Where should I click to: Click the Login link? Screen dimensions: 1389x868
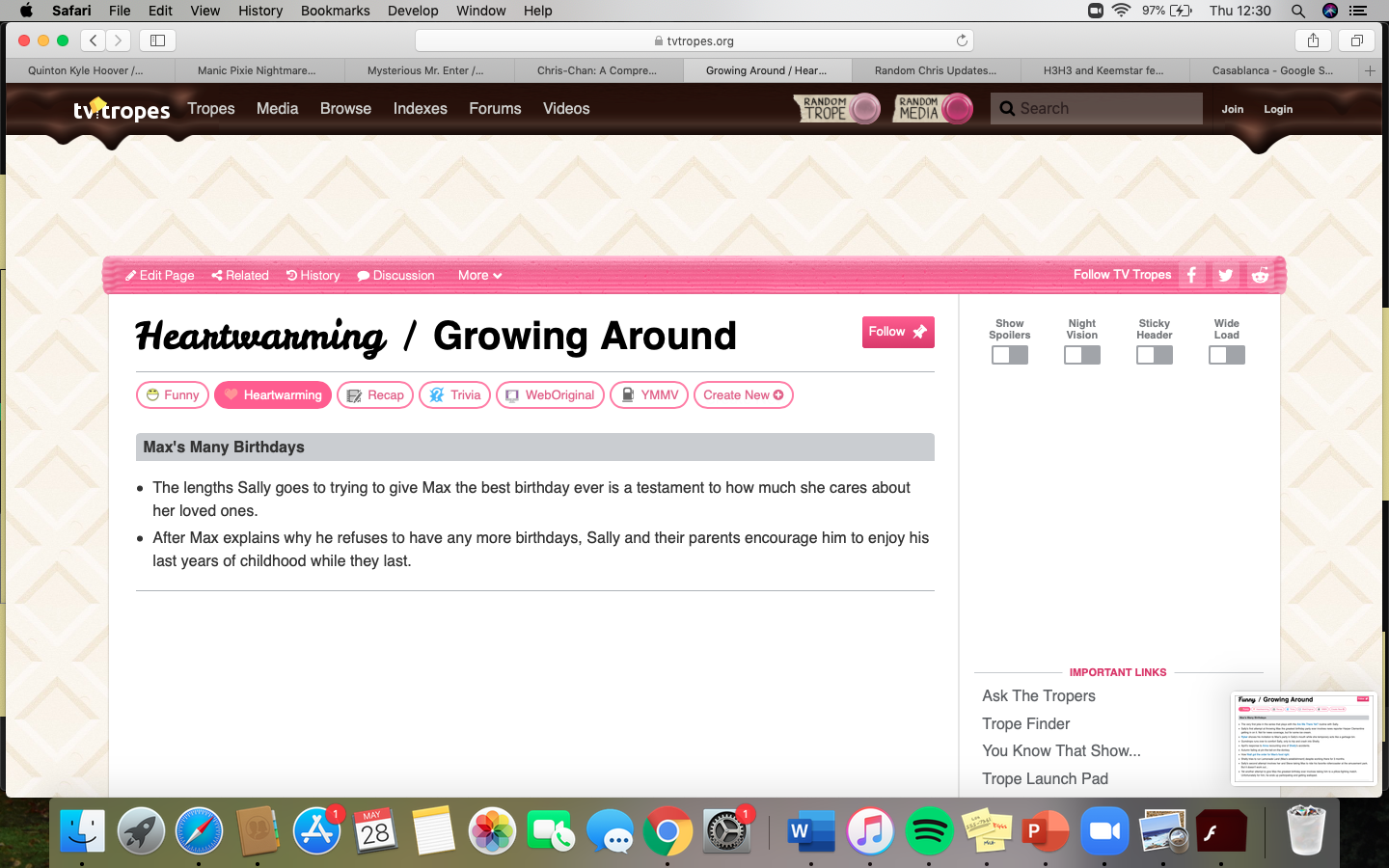[1278, 109]
